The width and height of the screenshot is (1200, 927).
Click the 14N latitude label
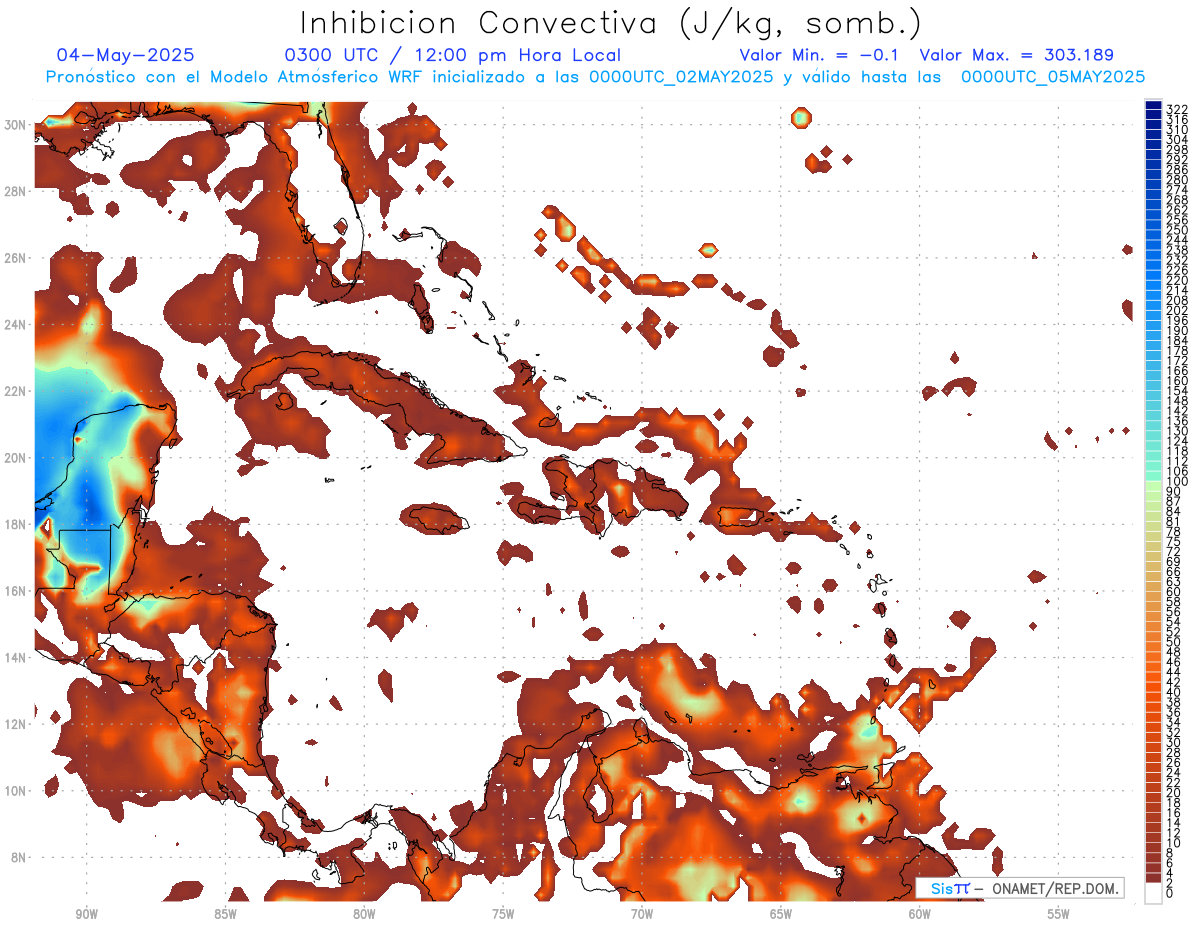(x=15, y=657)
